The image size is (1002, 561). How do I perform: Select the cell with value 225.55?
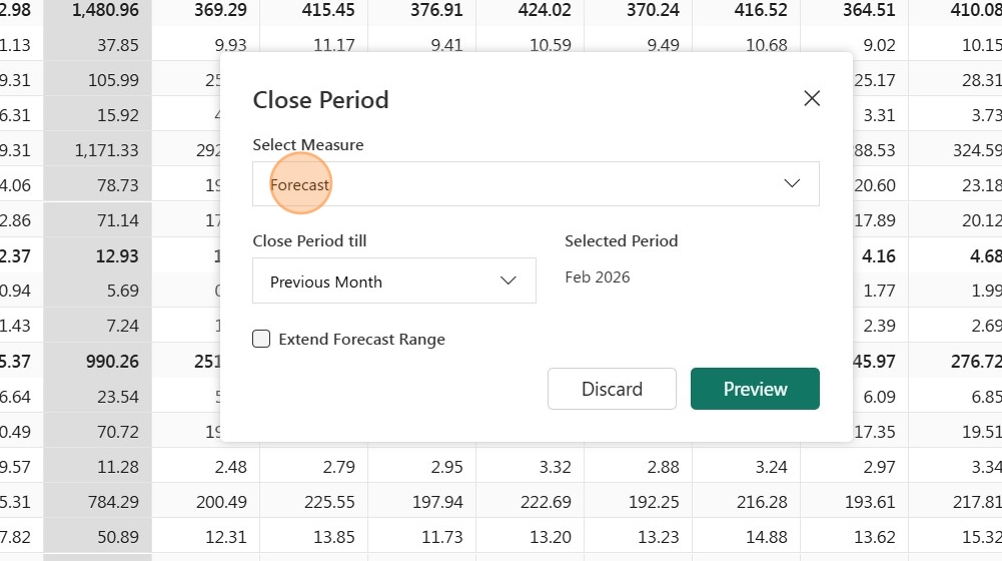click(314, 502)
